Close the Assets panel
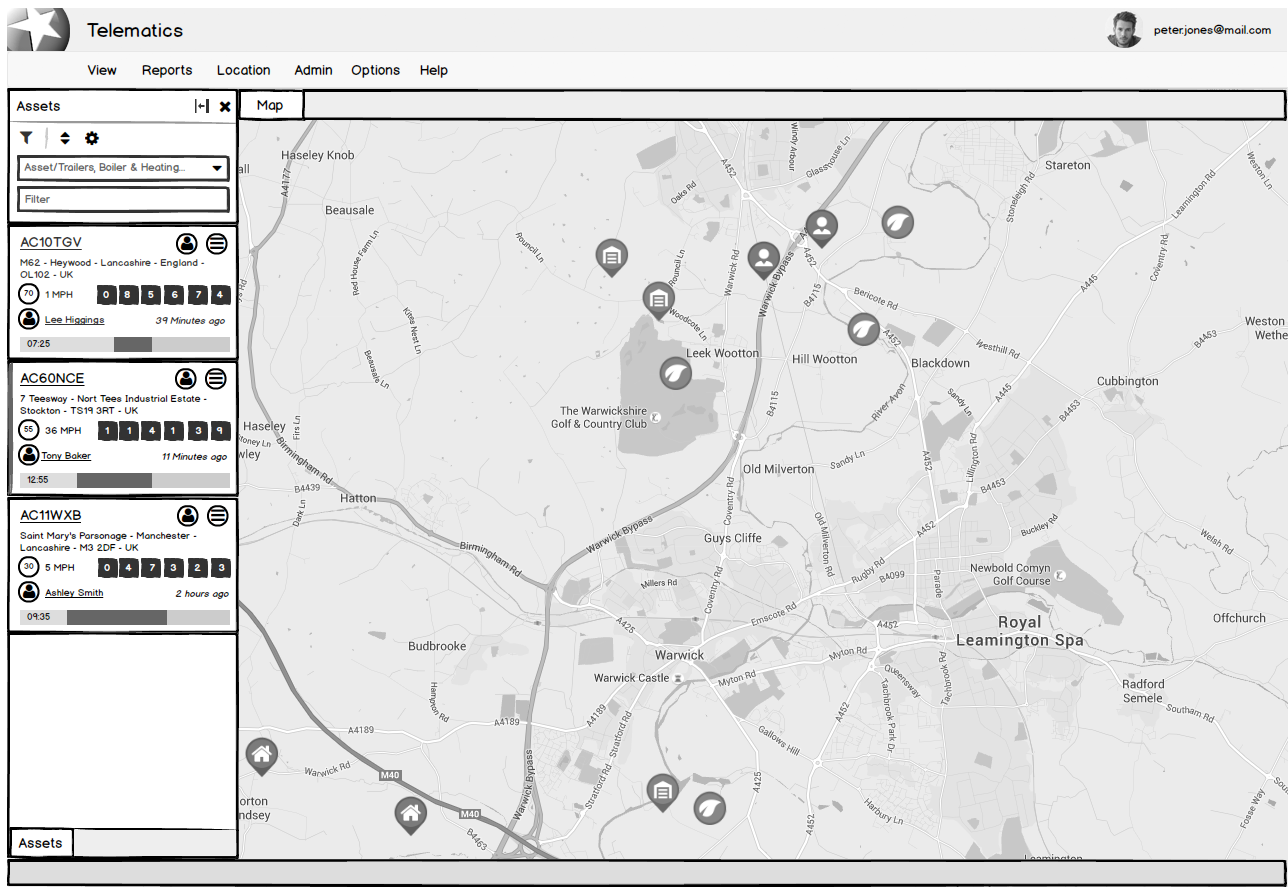 [x=225, y=106]
